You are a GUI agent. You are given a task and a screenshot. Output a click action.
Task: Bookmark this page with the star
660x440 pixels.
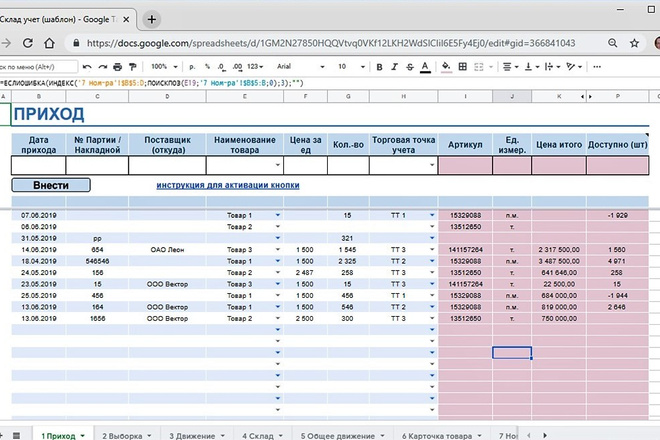[x=634, y=43]
